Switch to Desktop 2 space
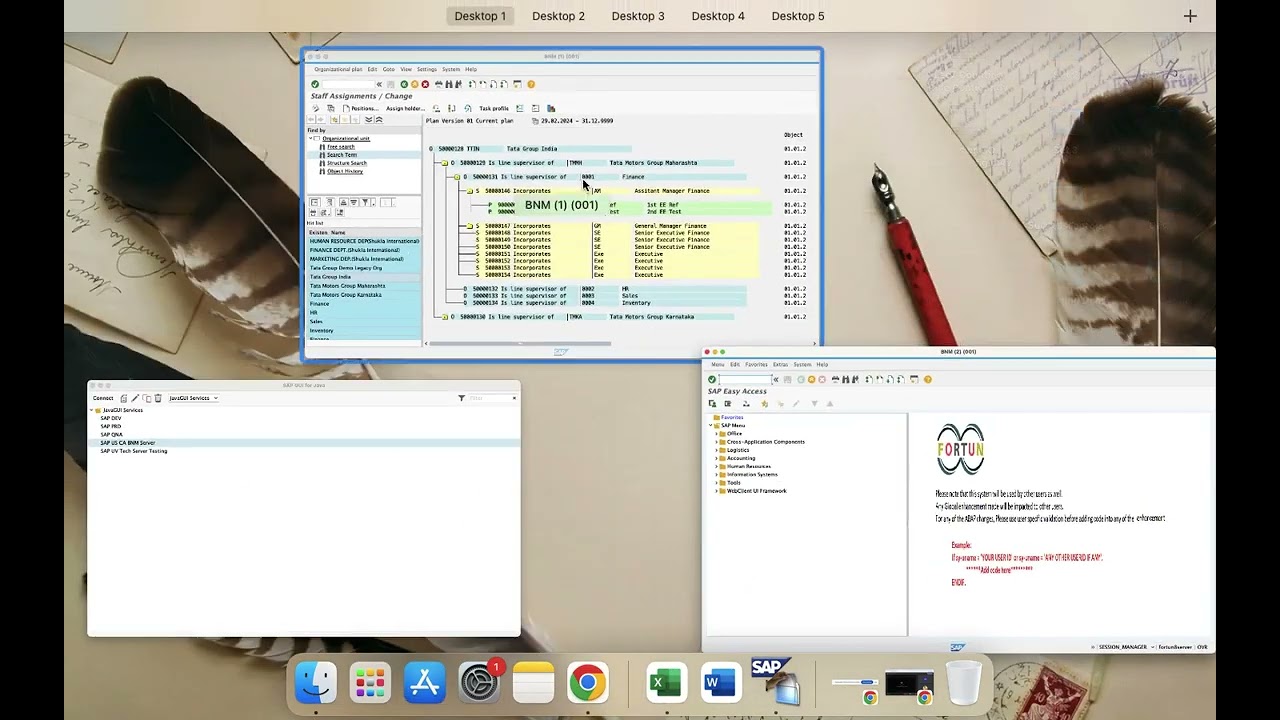The width and height of the screenshot is (1280, 720). [x=558, y=16]
